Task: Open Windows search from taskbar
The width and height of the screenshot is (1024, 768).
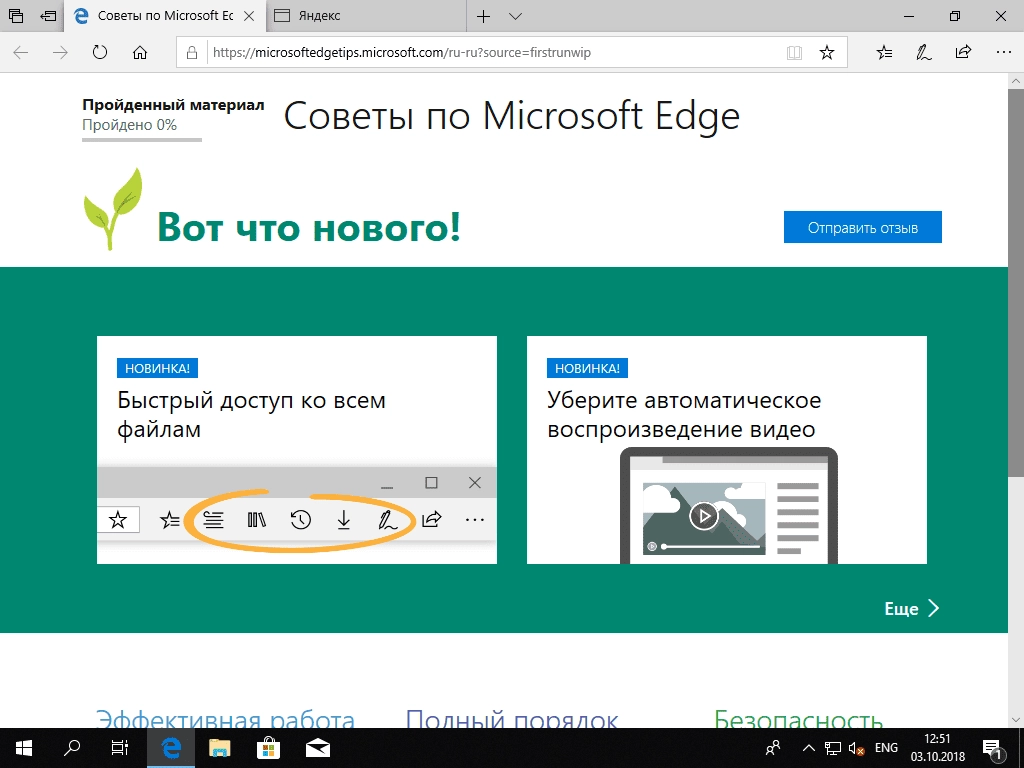Action: pos(72,748)
